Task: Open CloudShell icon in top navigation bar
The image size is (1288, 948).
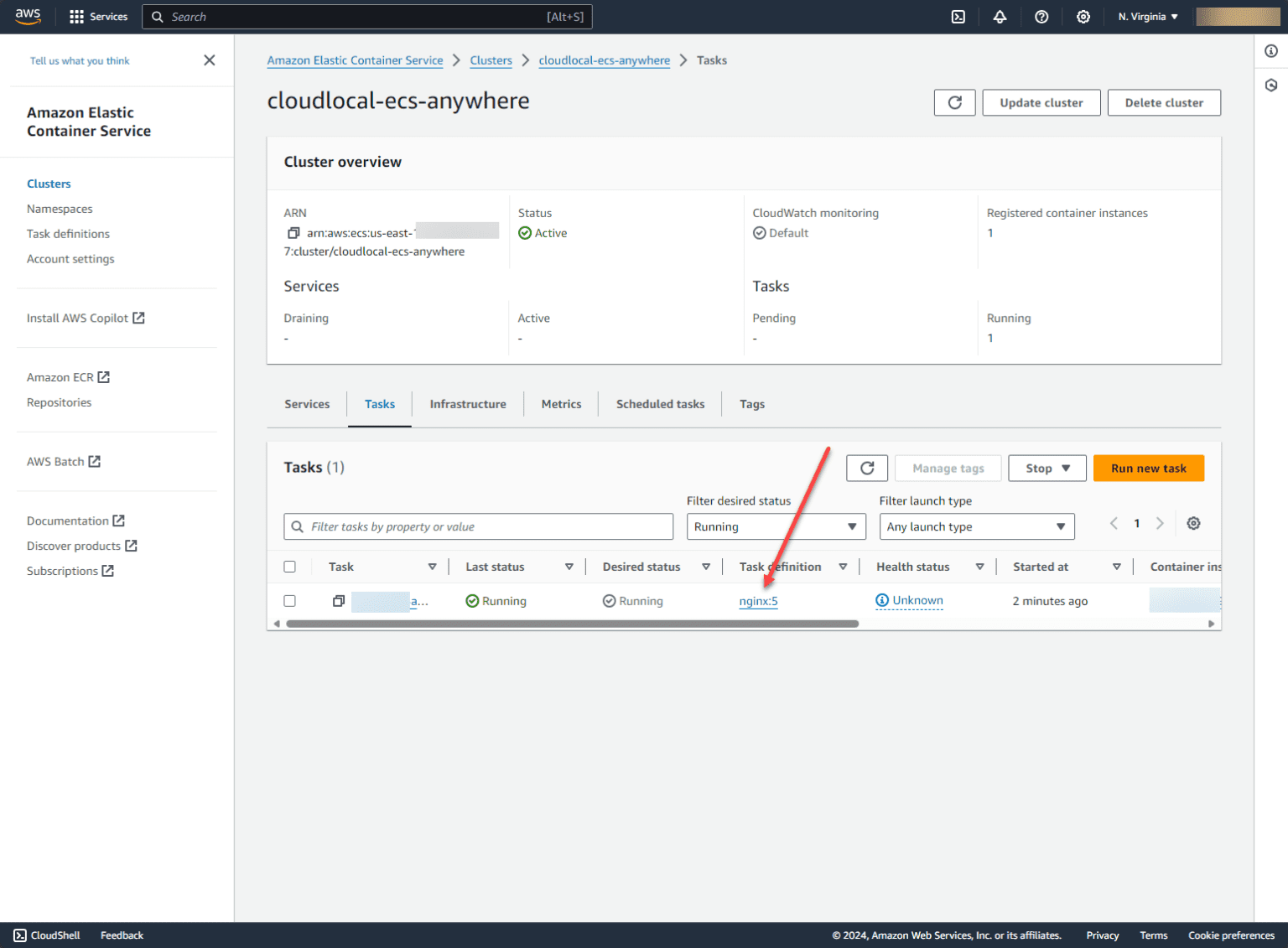Action: pos(958,17)
